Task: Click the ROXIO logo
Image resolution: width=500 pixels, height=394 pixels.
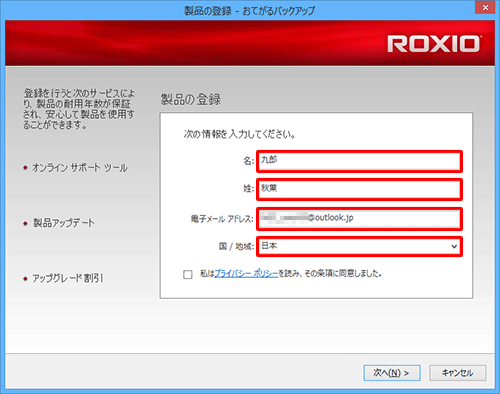Action: tap(434, 44)
